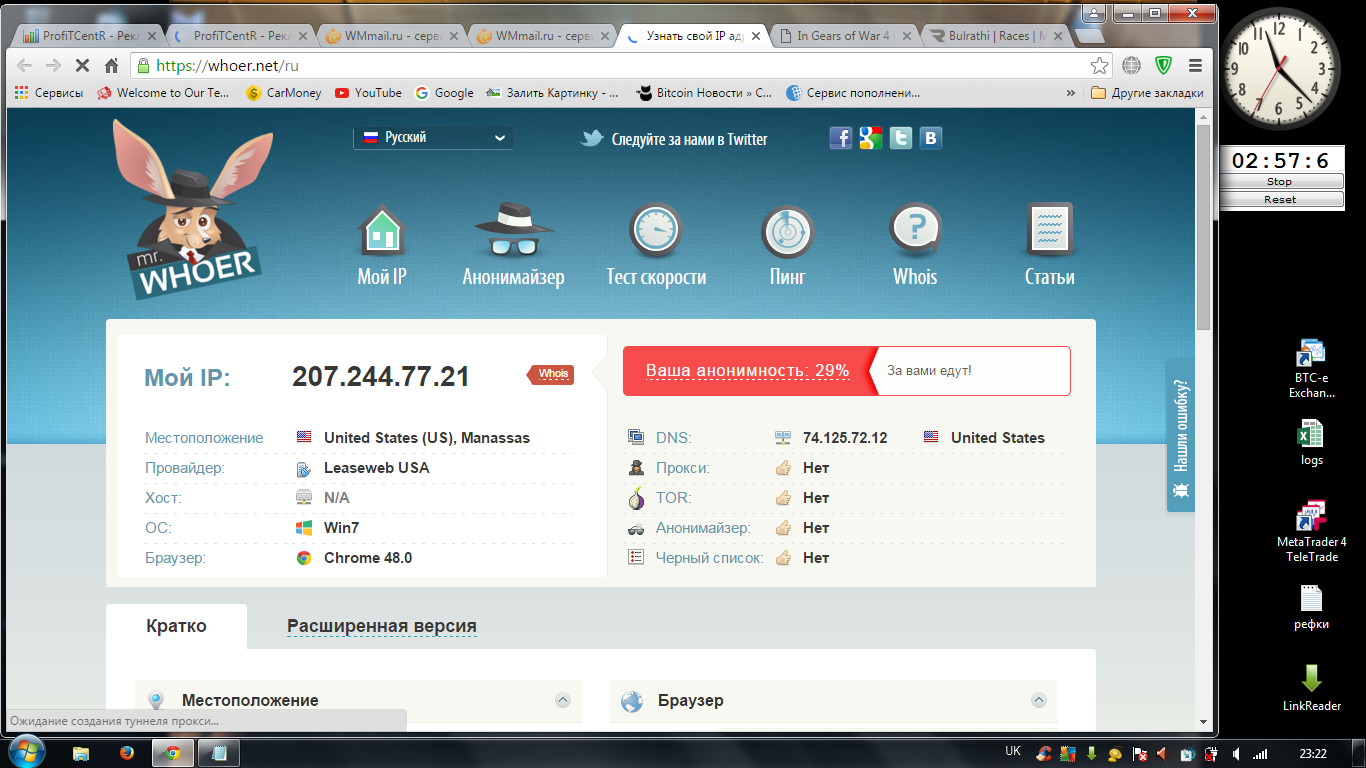Open BTC-e Exchange desktop shortcut

[1311, 368]
